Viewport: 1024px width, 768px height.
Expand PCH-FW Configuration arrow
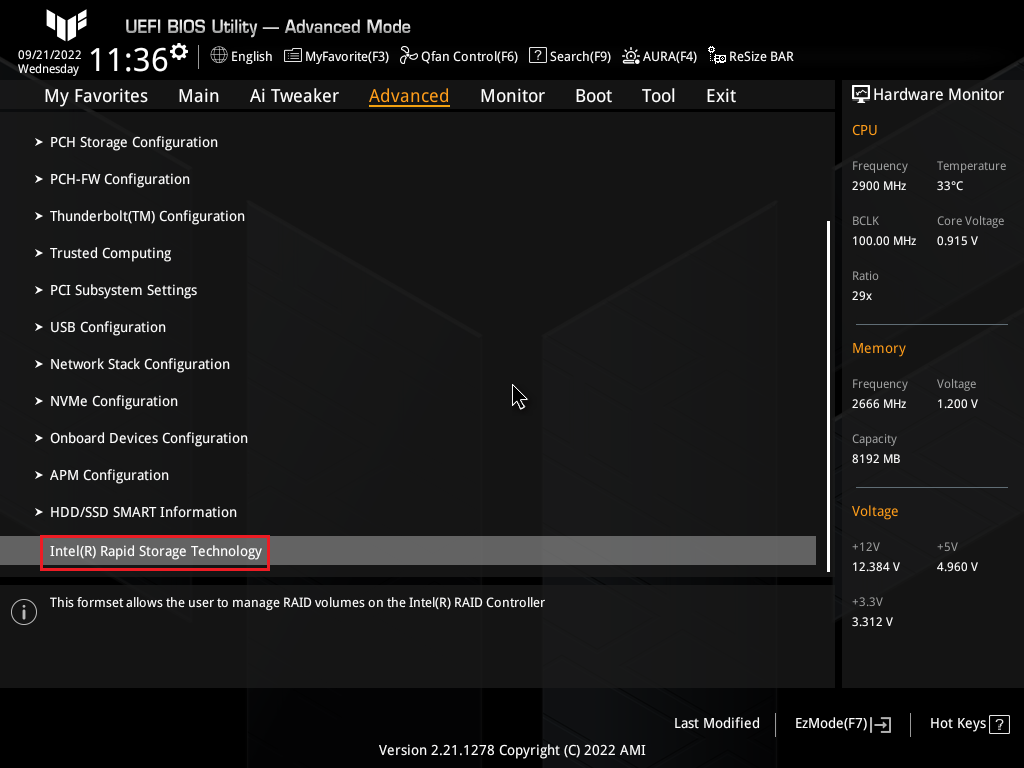tap(39, 179)
